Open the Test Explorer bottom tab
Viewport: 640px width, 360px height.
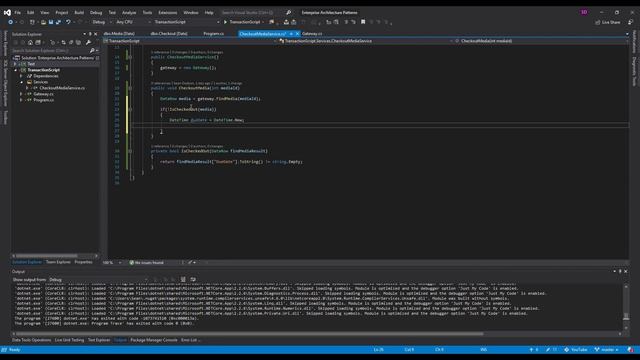click(99, 340)
